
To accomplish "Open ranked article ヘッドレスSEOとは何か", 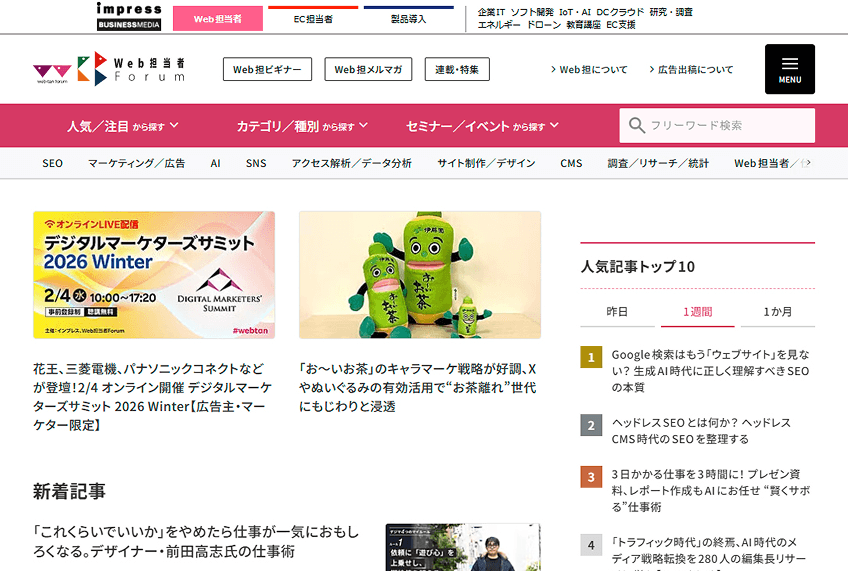I will click(701, 430).
